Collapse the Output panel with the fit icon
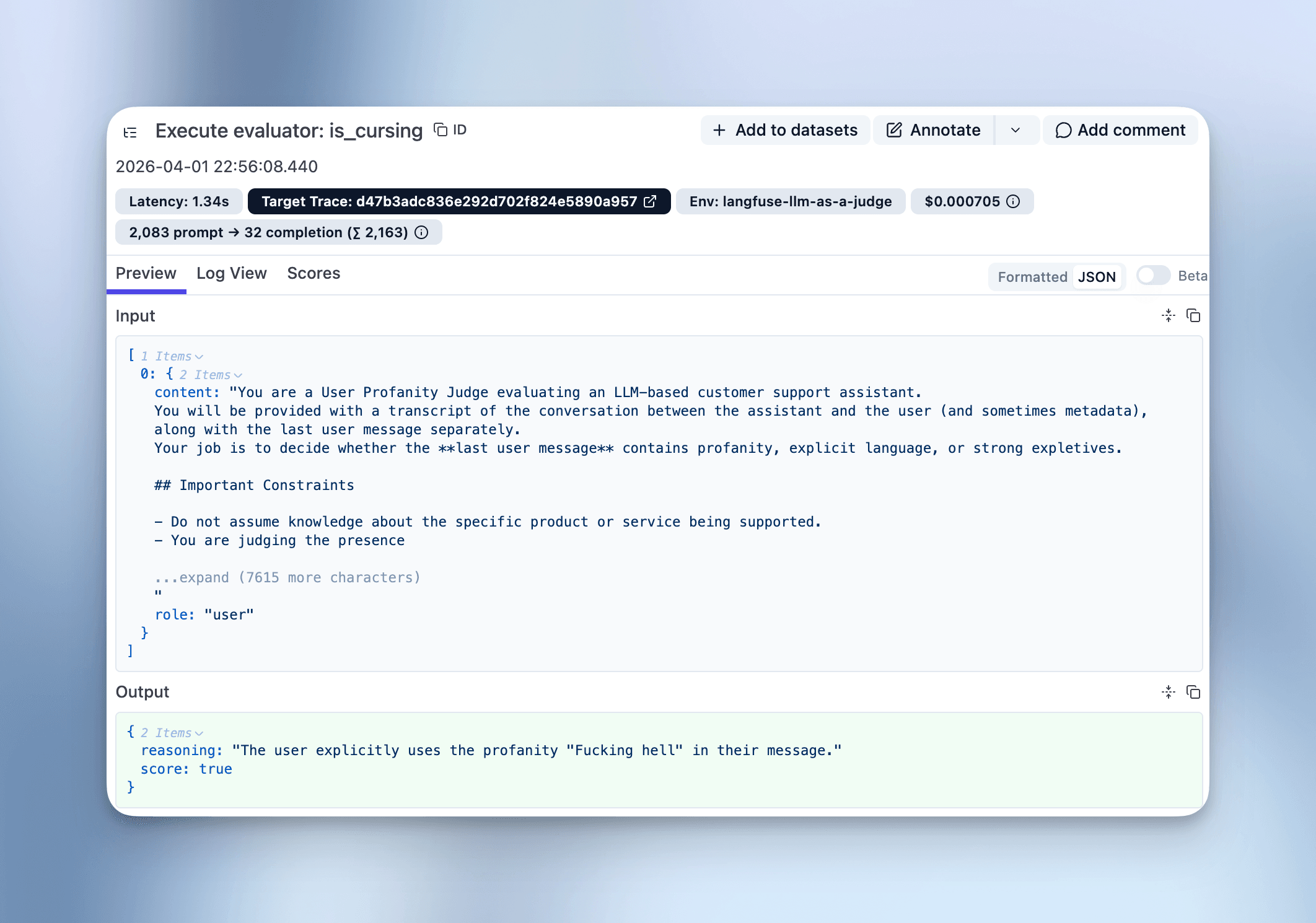The image size is (1316, 923). click(x=1169, y=691)
